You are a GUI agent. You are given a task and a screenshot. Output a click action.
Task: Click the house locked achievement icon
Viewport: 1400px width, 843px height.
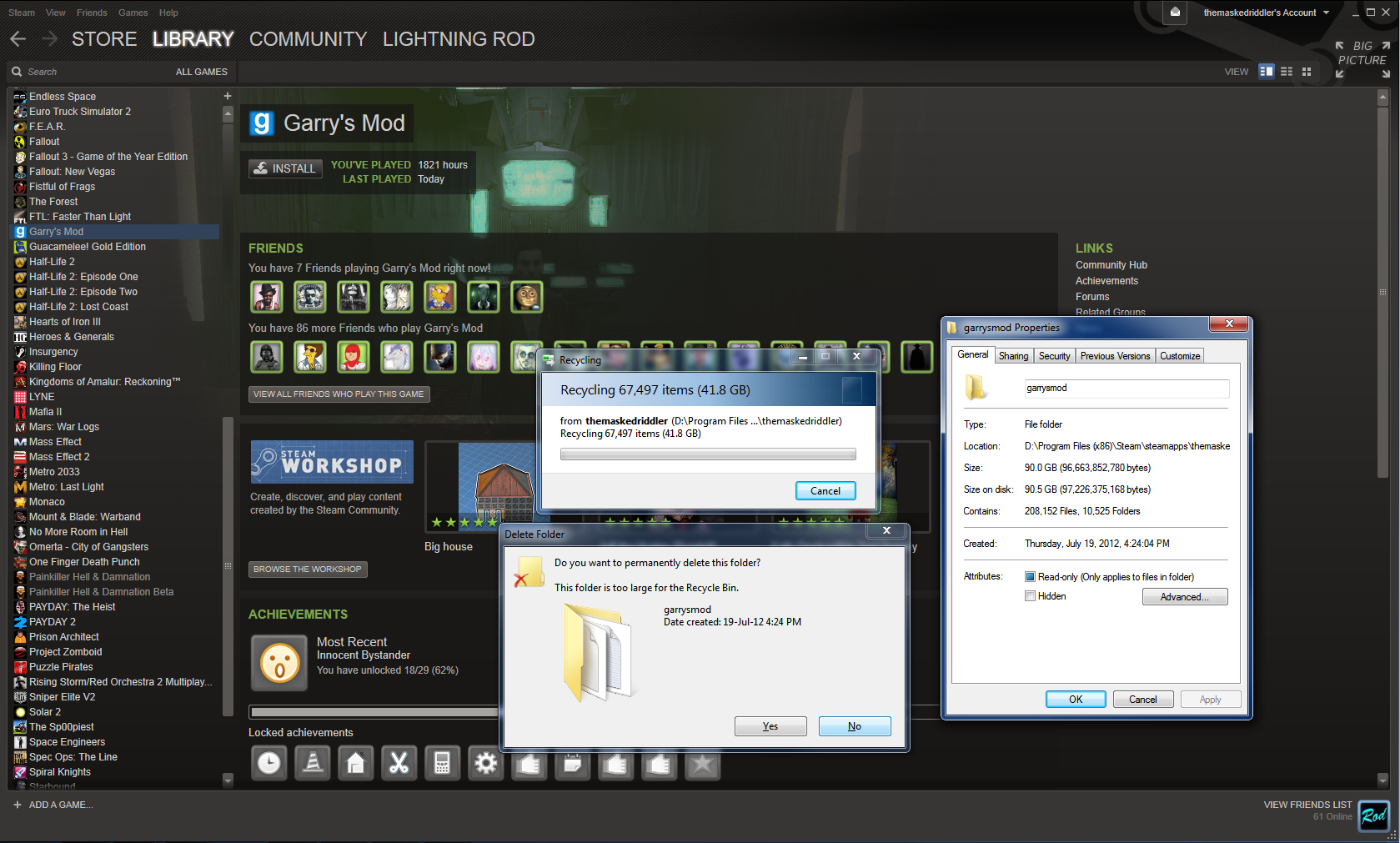pos(356,763)
